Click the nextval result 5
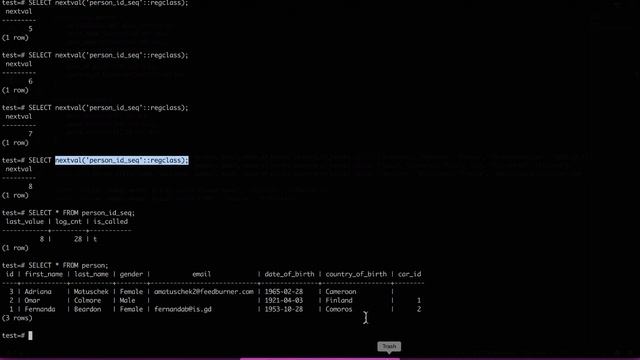Viewport: 640px width, 360px height. 30,29
